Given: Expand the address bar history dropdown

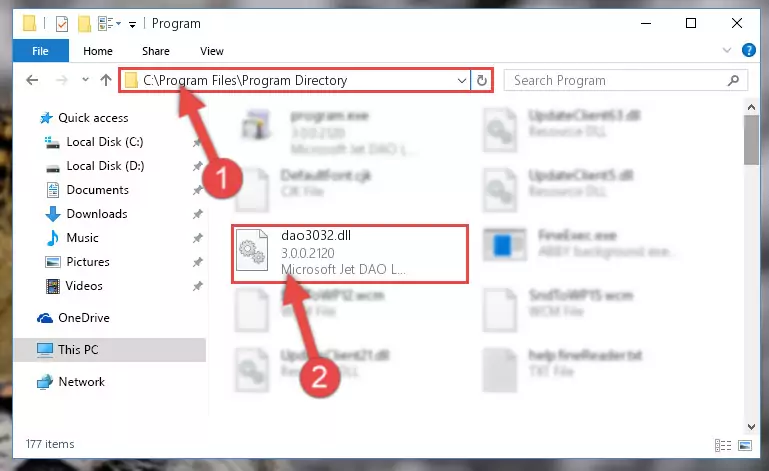Looking at the screenshot, I should pyautogui.click(x=461, y=80).
